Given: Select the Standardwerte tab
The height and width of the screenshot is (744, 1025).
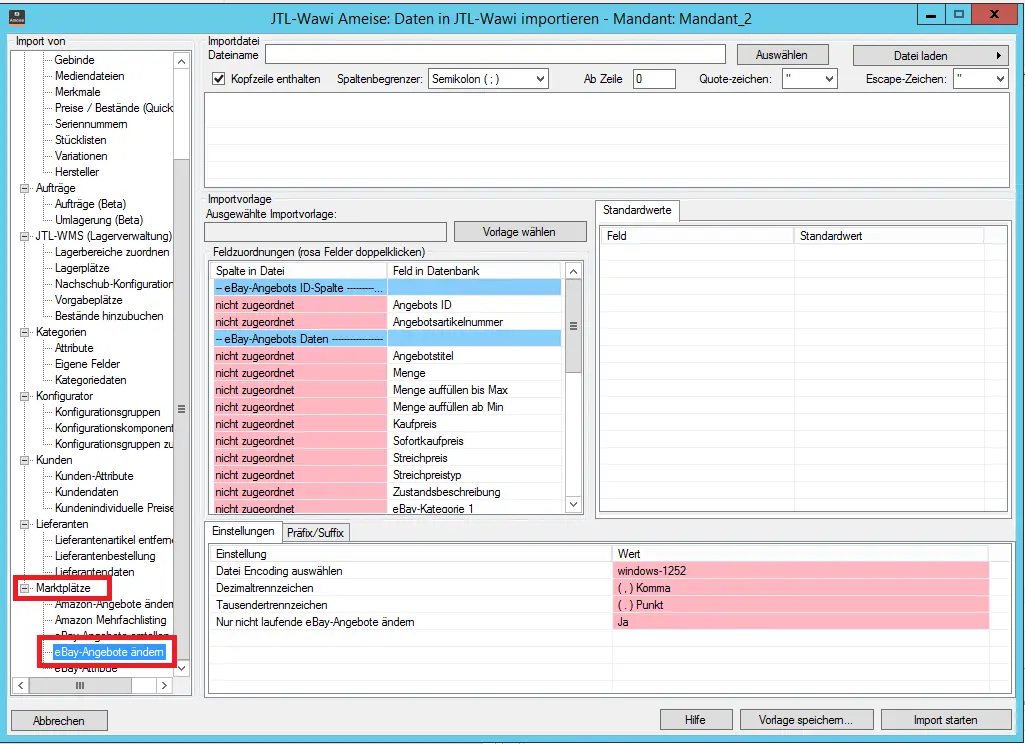Looking at the screenshot, I should [637, 211].
